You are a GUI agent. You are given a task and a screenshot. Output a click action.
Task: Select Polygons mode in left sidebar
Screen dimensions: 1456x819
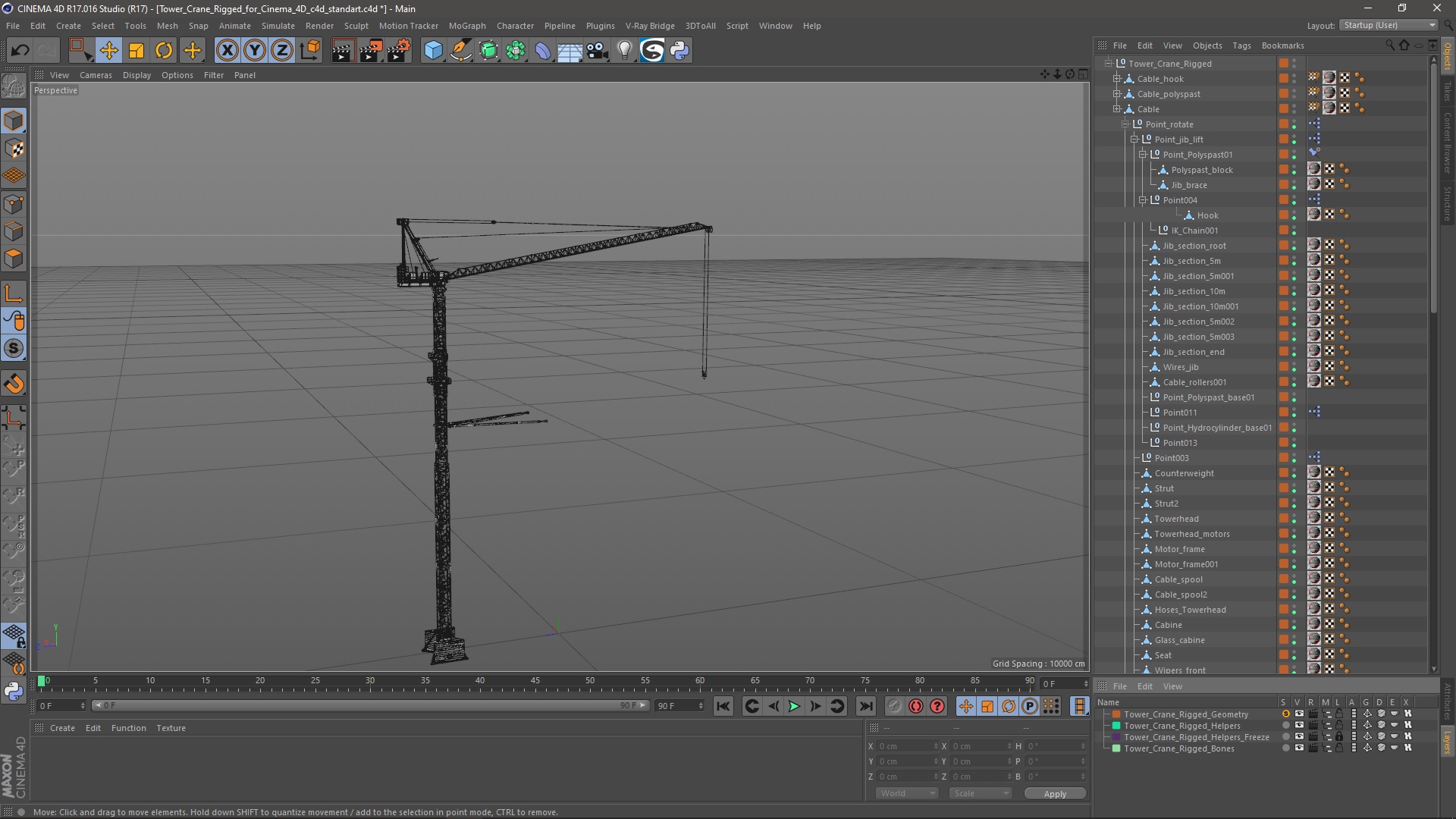click(14, 259)
